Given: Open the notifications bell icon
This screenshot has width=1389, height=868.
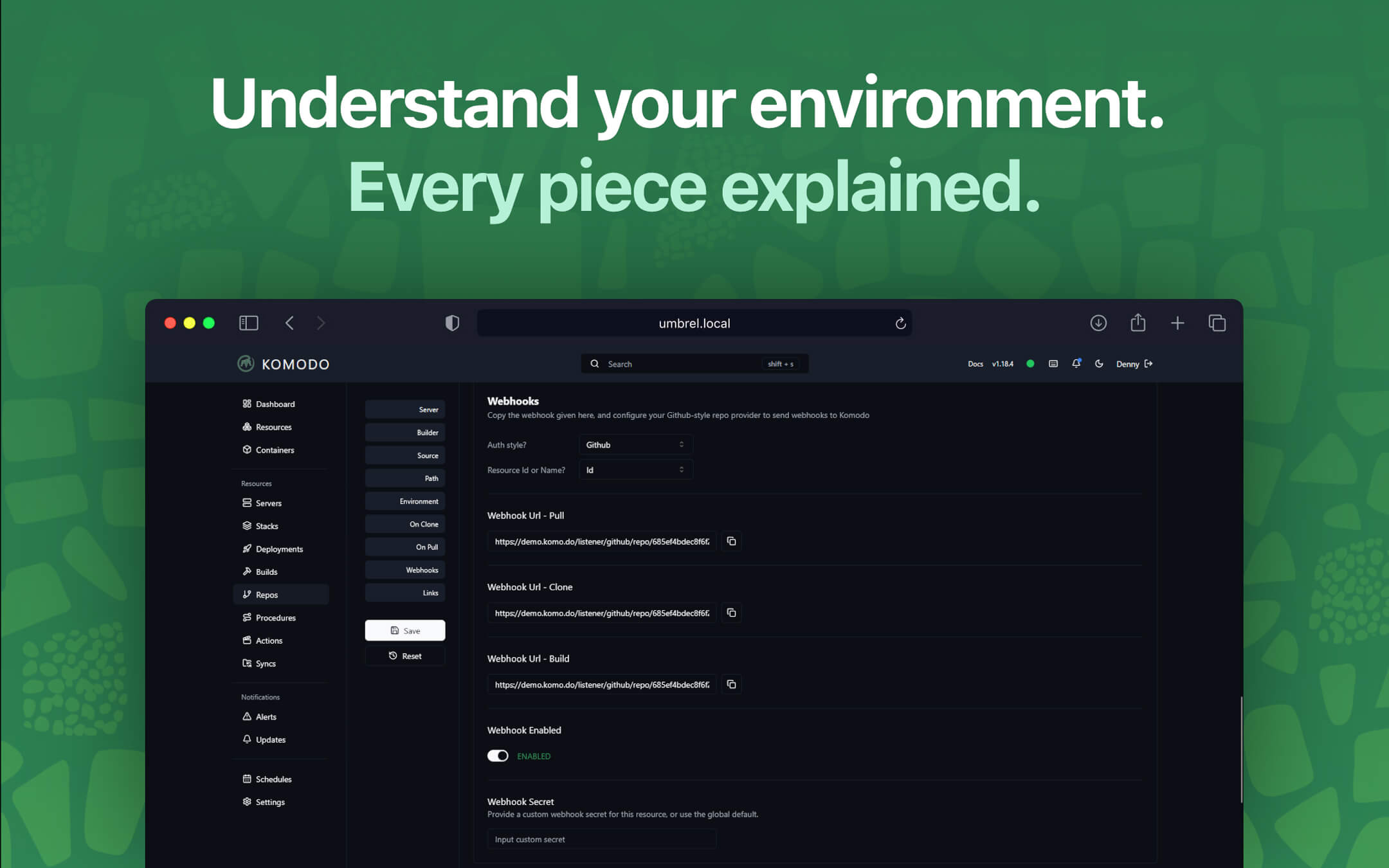Looking at the screenshot, I should (x=1076, y=363).
